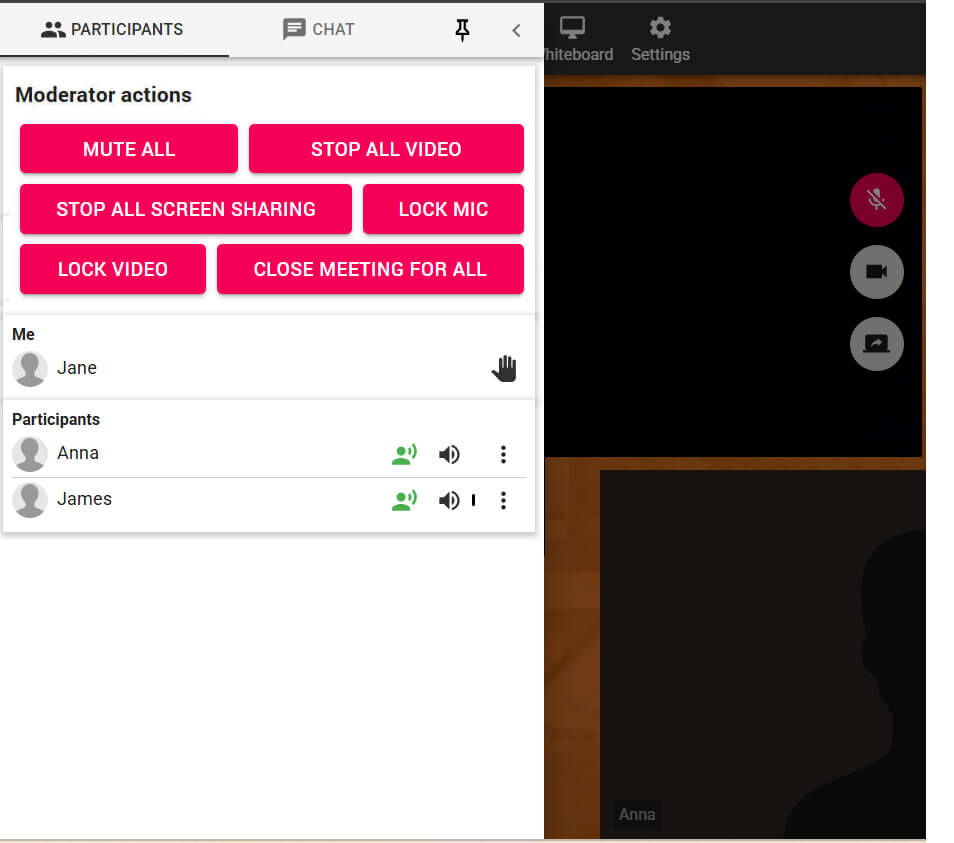Switch to the Chat tab
954x843 pixels.
[318, 29]
